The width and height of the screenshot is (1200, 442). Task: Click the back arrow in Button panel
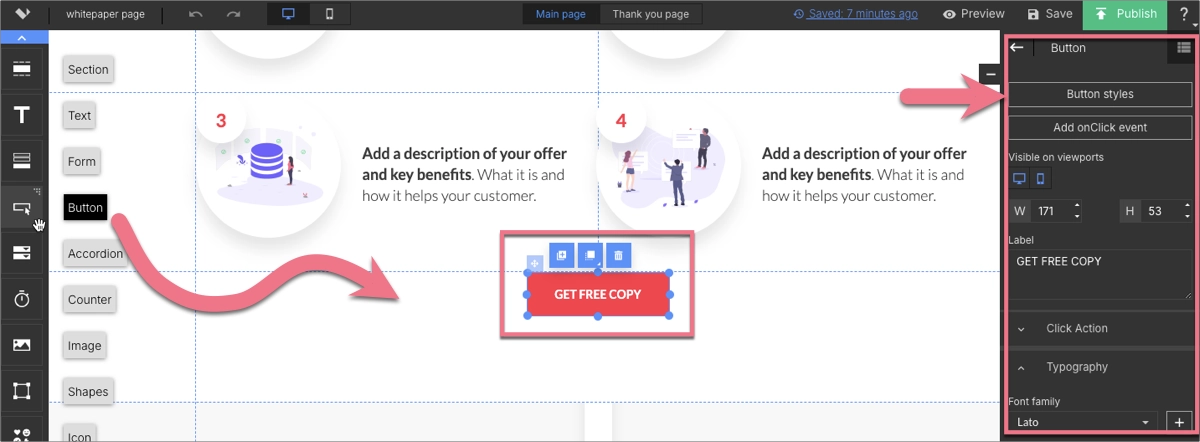click(1017, 48)
